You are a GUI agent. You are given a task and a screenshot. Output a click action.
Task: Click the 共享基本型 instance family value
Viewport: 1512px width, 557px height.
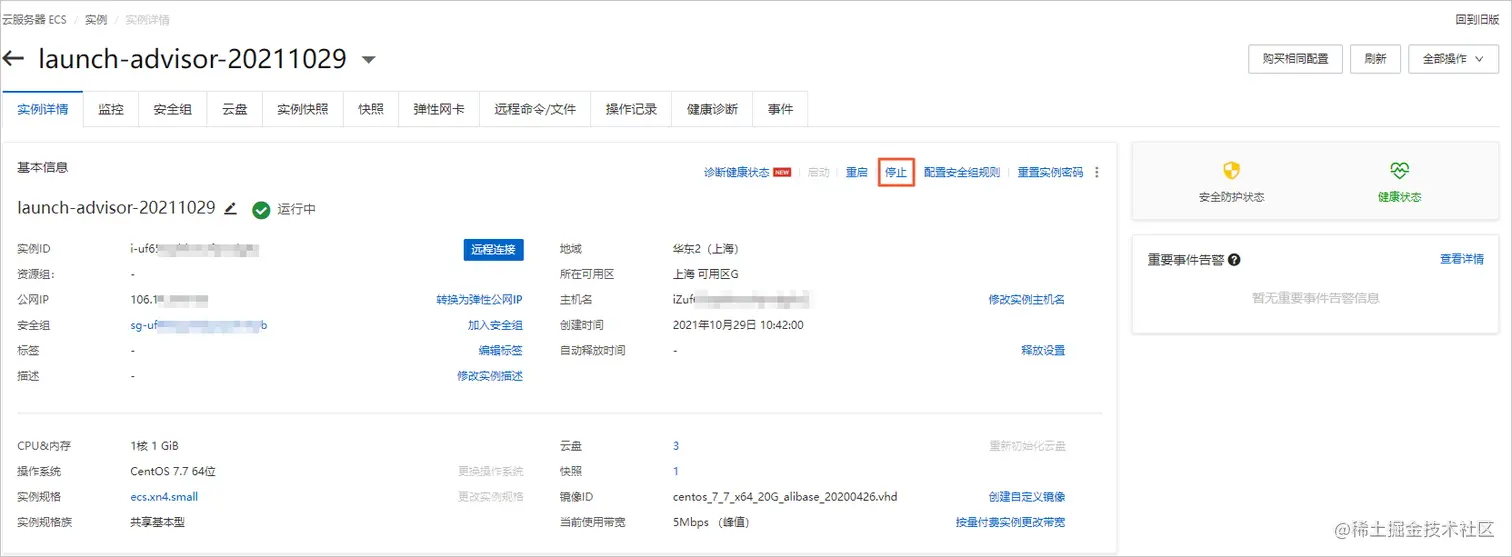pos(158,522)
